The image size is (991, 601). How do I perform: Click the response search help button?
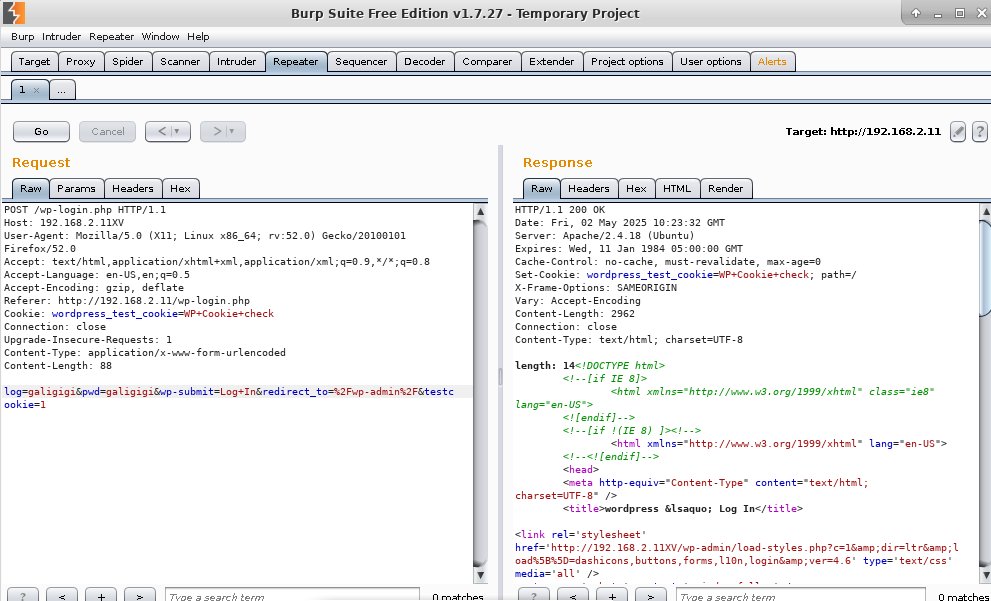(x=534, y=596)
